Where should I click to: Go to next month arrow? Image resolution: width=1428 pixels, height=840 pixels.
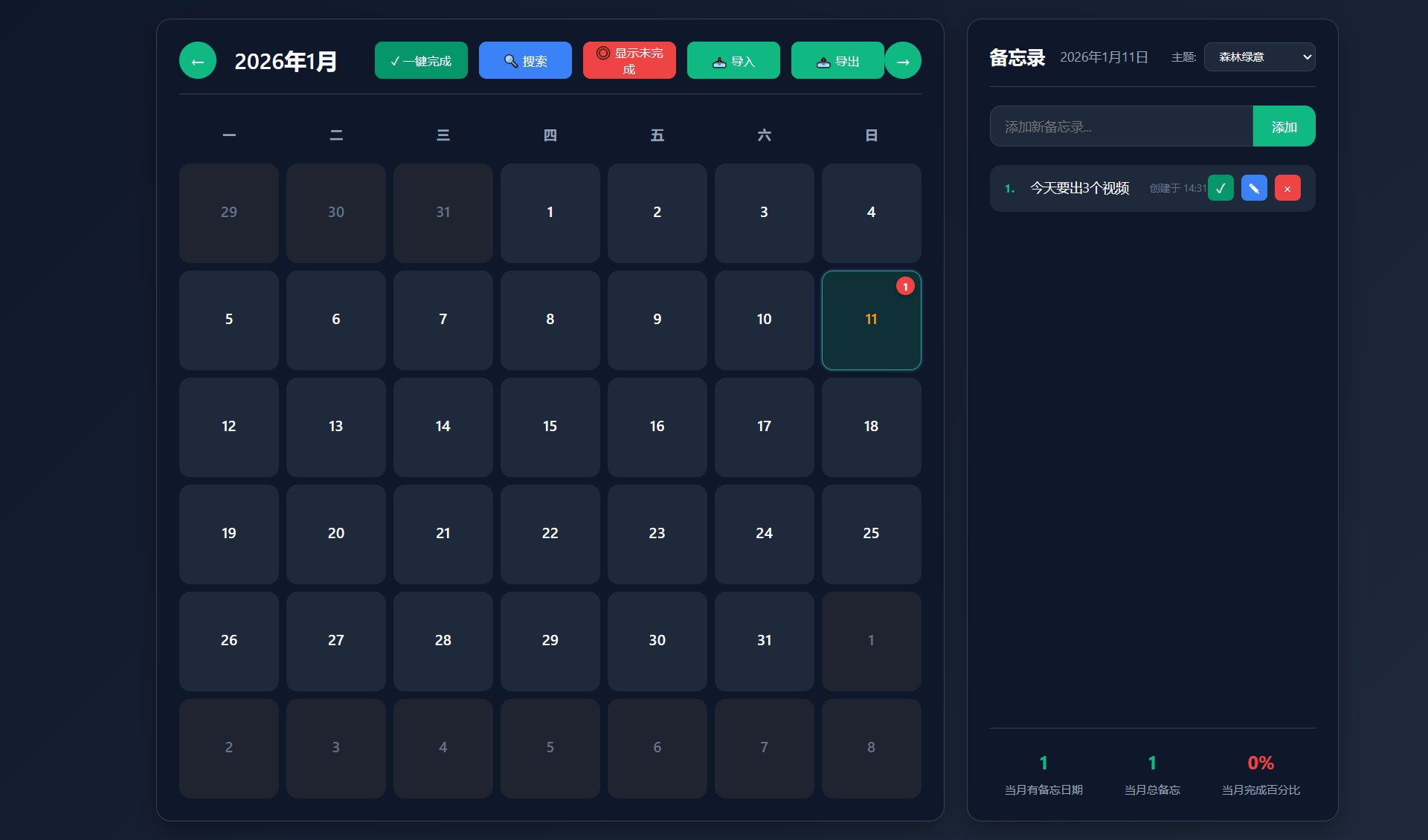coord(903,61)
